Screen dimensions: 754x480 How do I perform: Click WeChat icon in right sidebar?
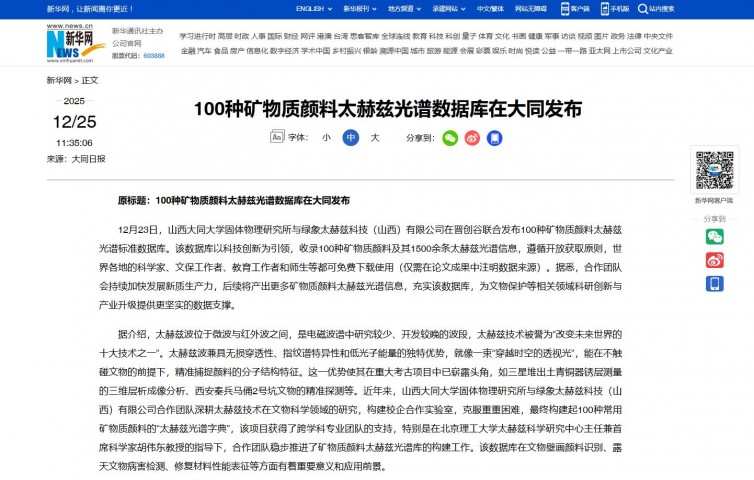click(x=714, y=237)
